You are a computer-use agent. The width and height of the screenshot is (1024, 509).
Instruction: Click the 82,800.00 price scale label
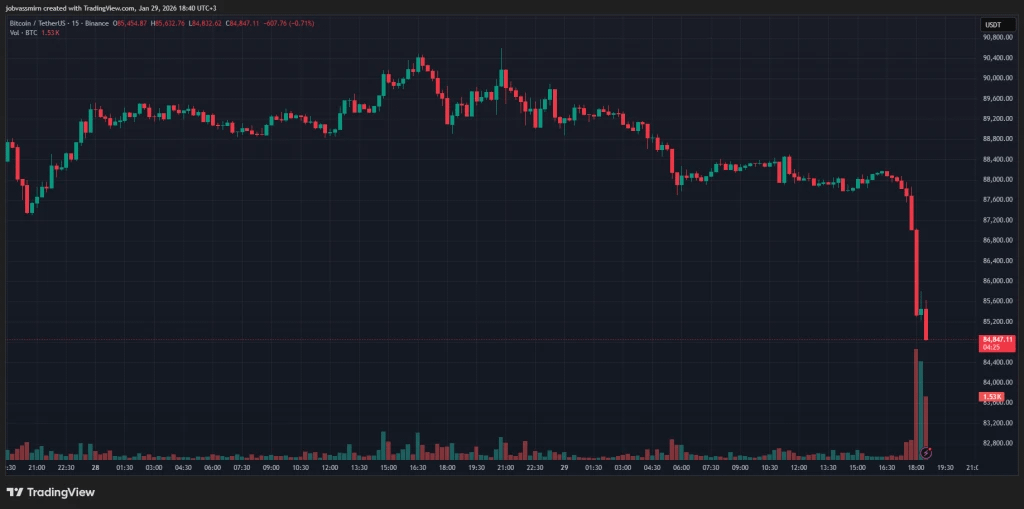coord(997,443)
